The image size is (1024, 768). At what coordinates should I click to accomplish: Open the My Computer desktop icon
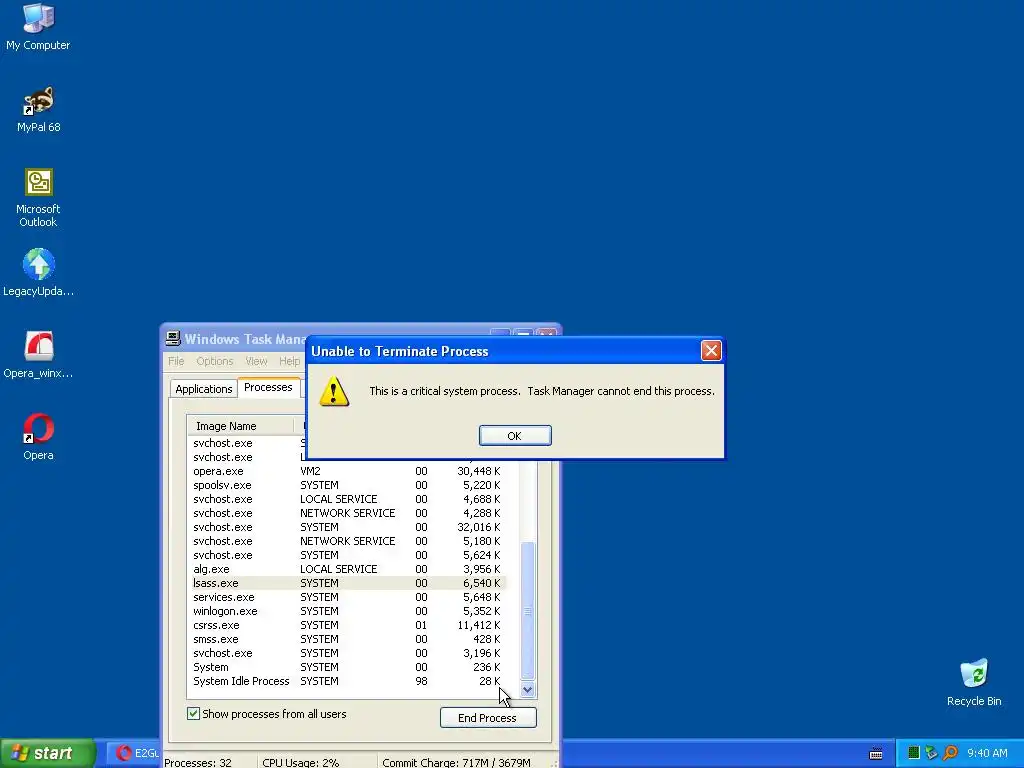point(38,27)
